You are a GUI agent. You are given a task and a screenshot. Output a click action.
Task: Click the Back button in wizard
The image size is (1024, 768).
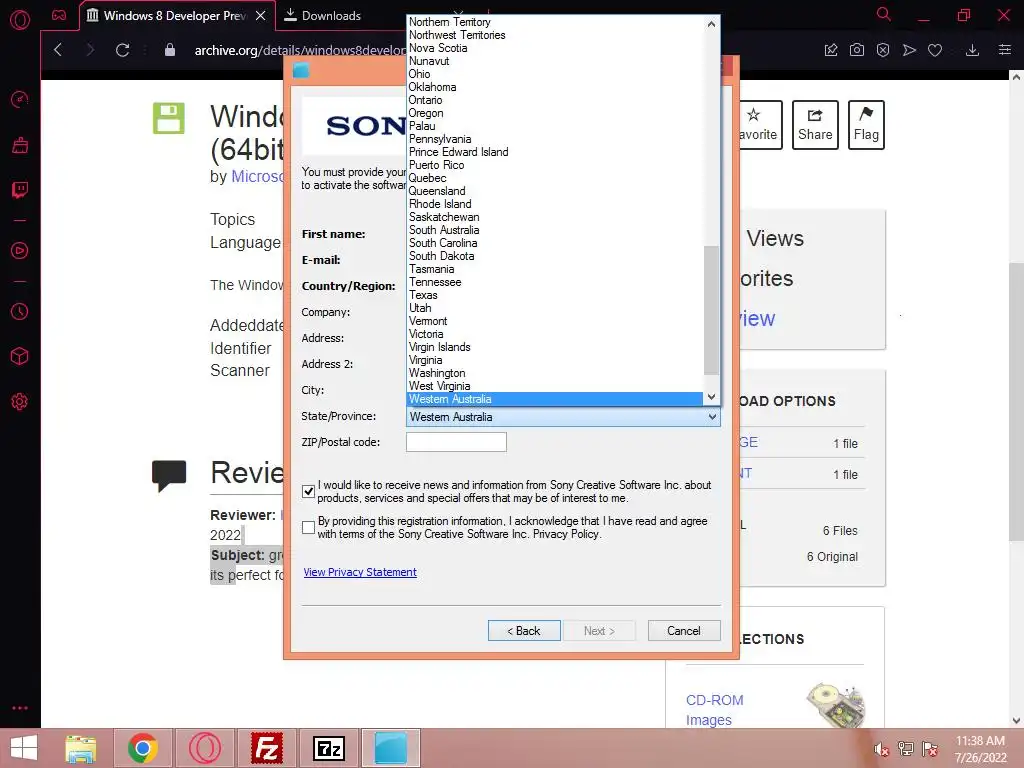point(524,631)
